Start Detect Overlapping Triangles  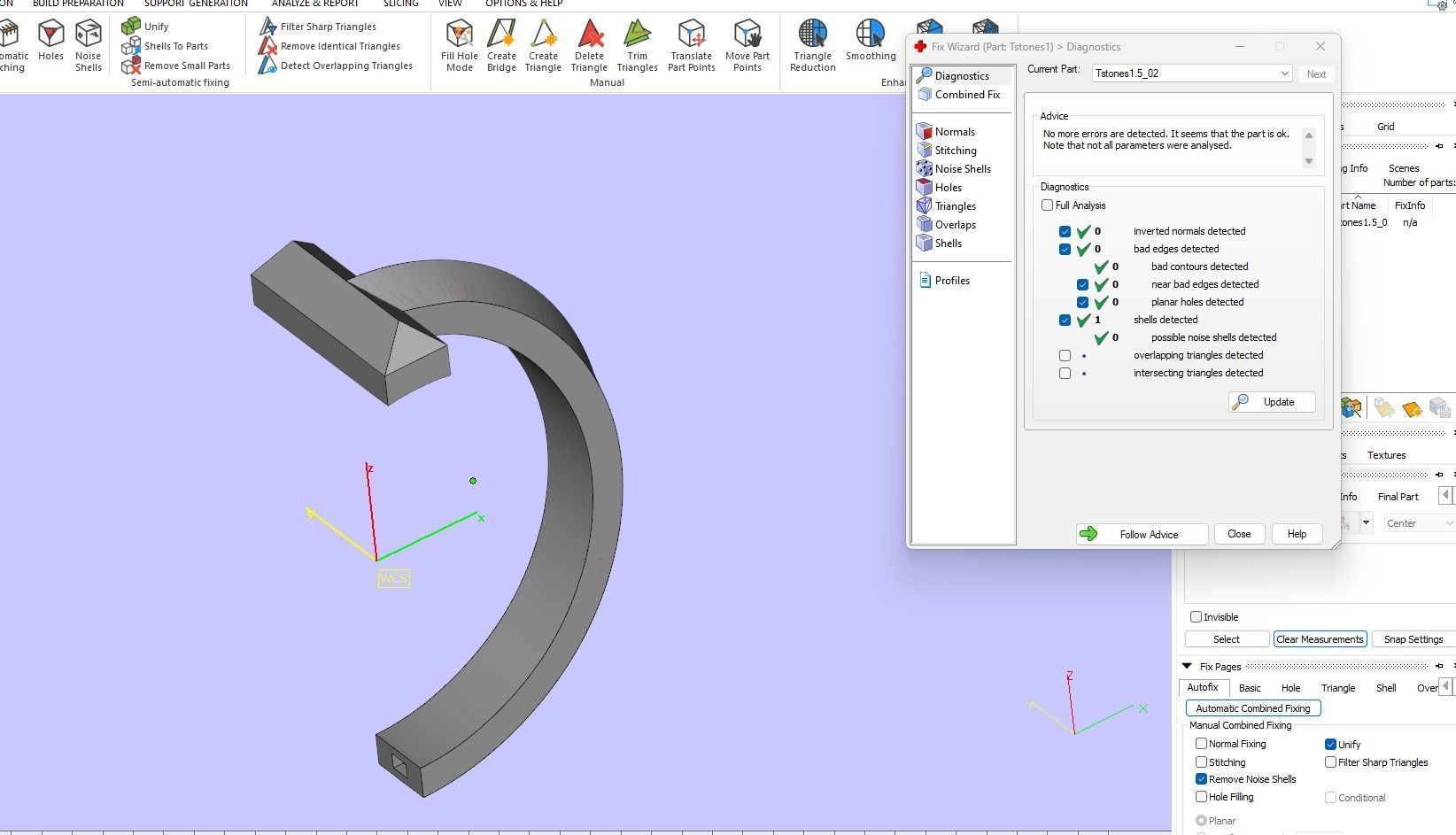coord(335,66)
